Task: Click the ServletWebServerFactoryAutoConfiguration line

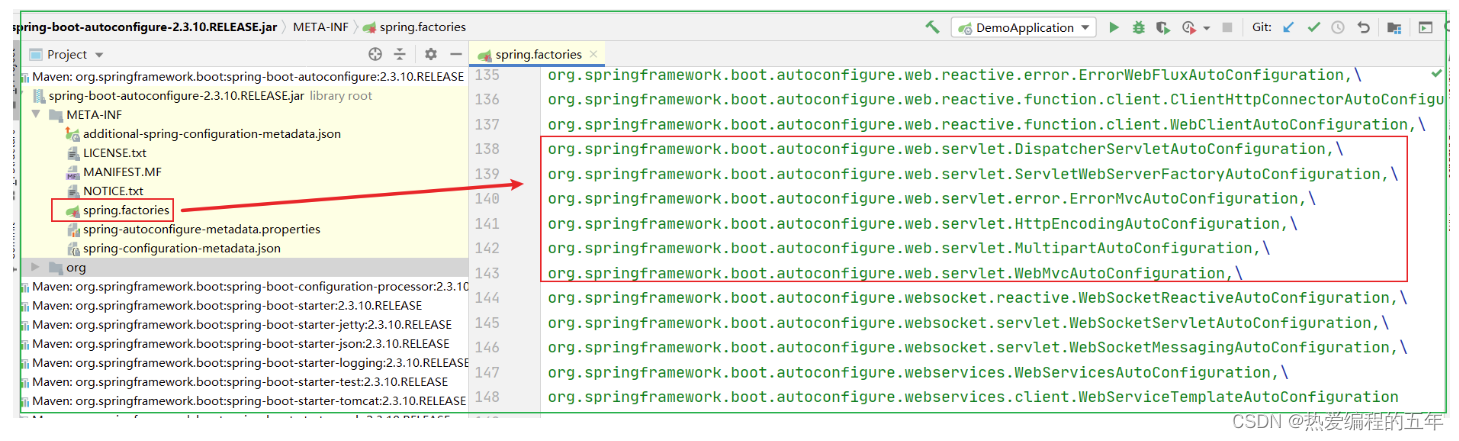Action: [x=973, y=174]
